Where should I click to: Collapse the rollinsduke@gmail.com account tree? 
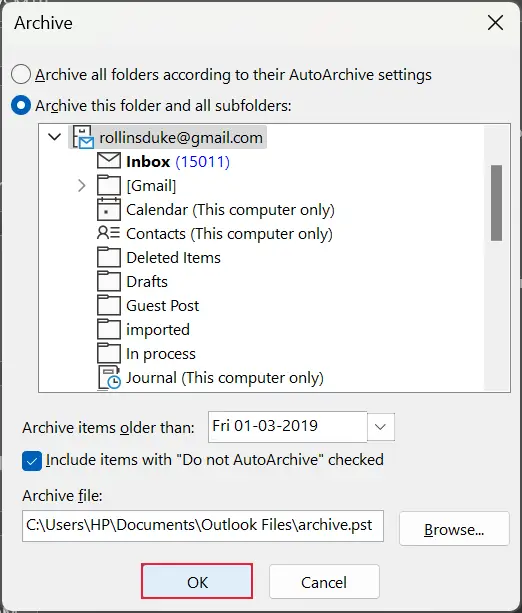tap(54, 137)
